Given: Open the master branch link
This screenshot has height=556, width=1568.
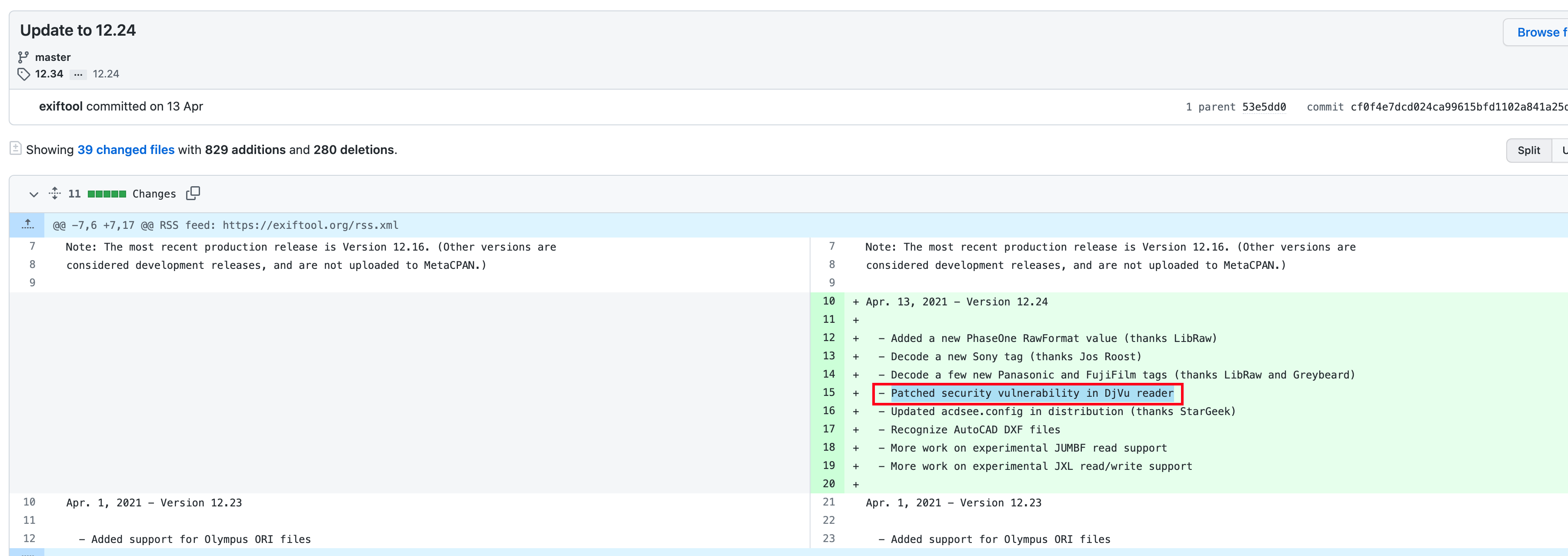Looking at the screenshot, I should point(52,57).
